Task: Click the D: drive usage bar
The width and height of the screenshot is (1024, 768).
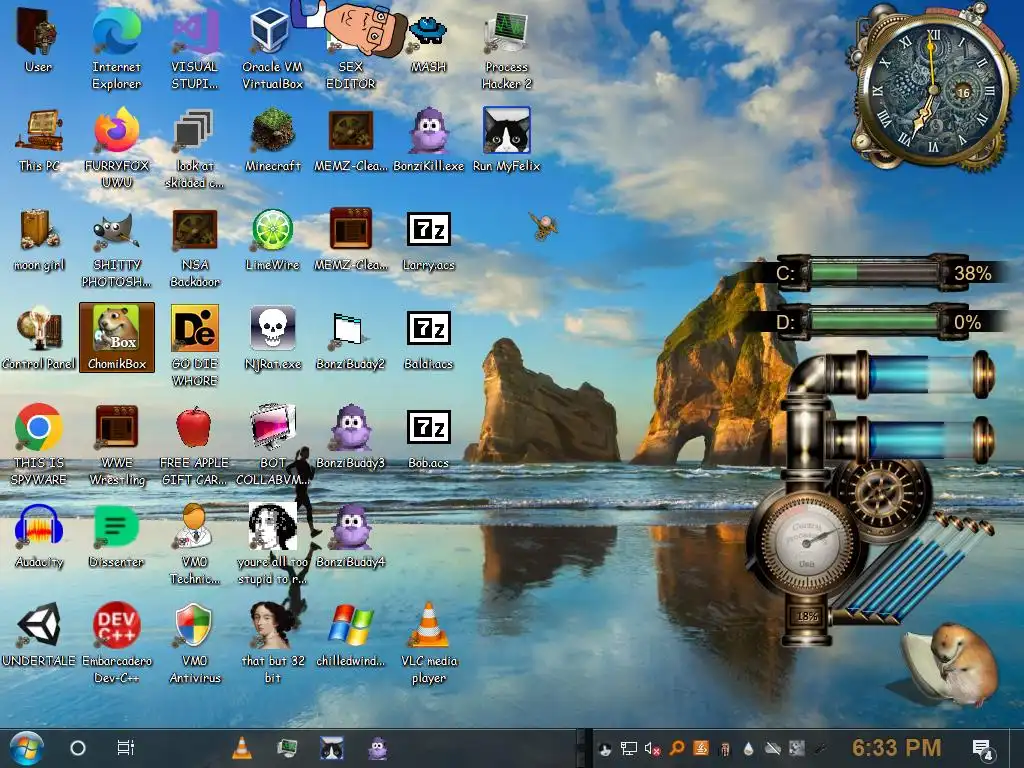Action: (875, 323)
